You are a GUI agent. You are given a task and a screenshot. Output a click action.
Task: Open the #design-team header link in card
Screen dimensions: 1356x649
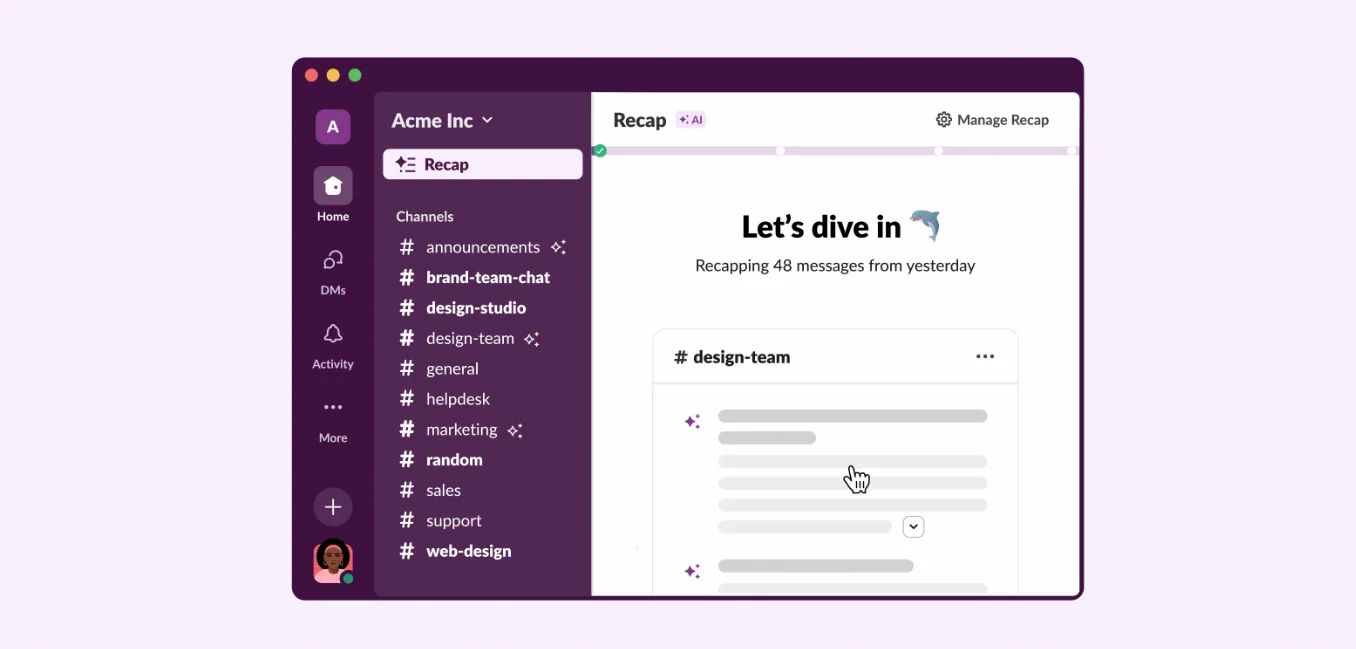point(732,357)
